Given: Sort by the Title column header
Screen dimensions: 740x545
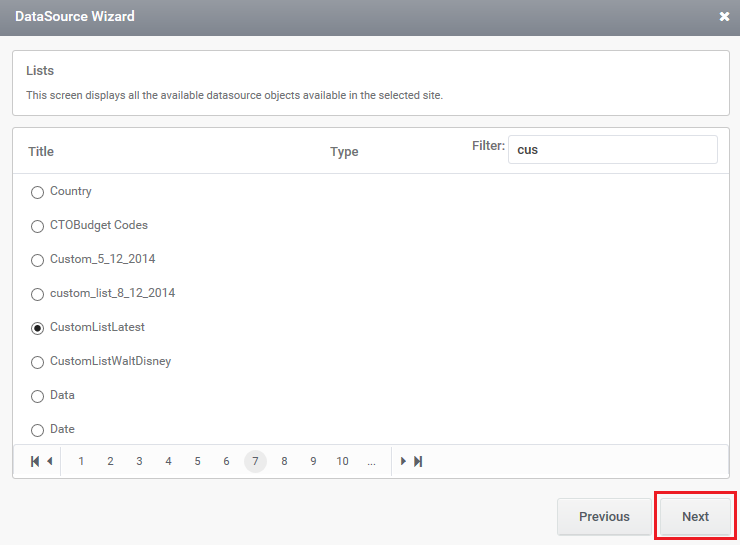Looking at the screenshot, I should (41, 151).
